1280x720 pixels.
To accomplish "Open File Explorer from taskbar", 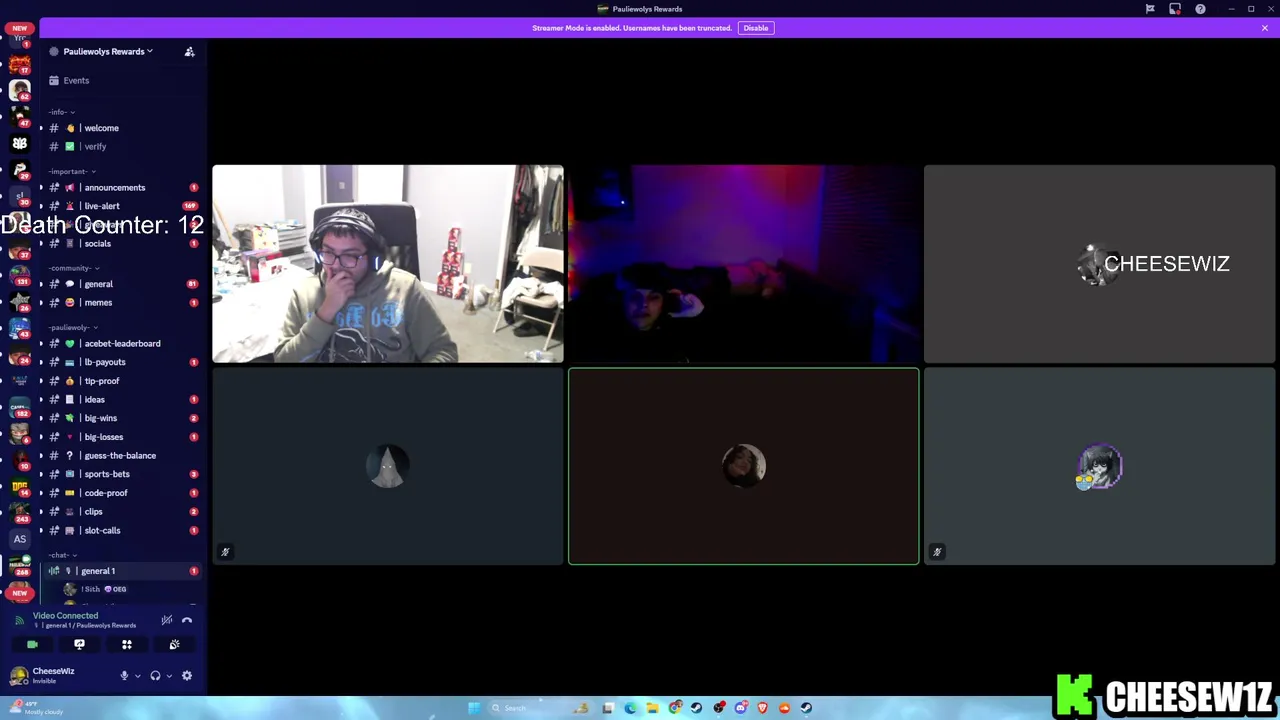I will 652,708.
